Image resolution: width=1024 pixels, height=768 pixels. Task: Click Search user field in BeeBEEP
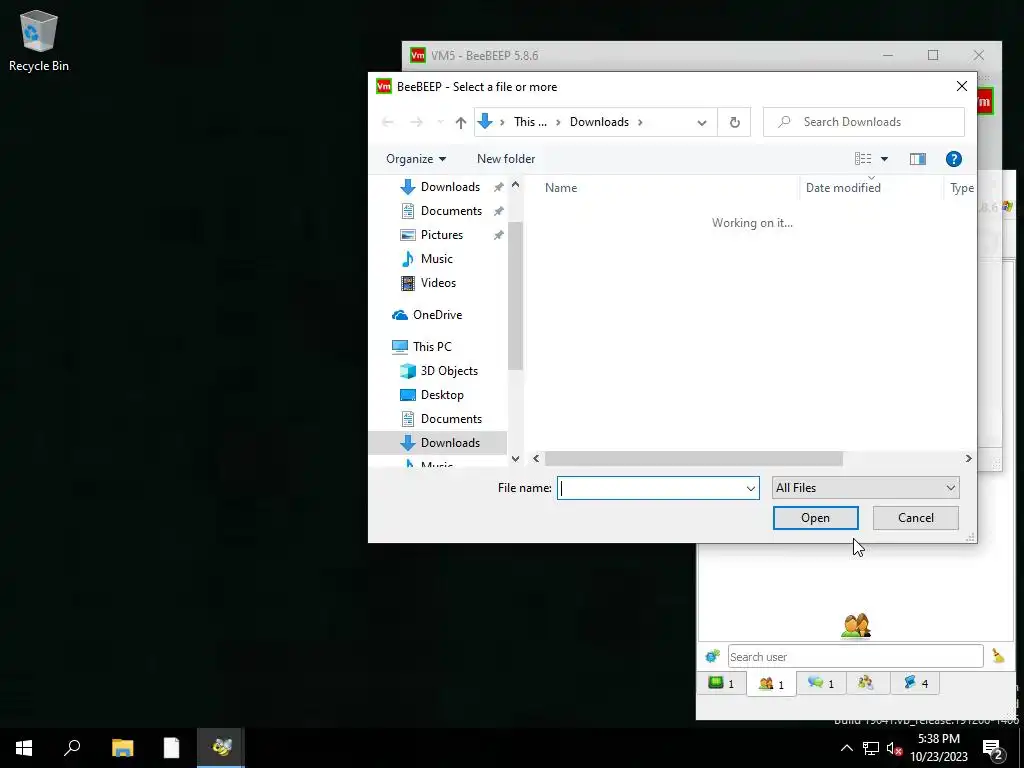click(x=855, y=656)
